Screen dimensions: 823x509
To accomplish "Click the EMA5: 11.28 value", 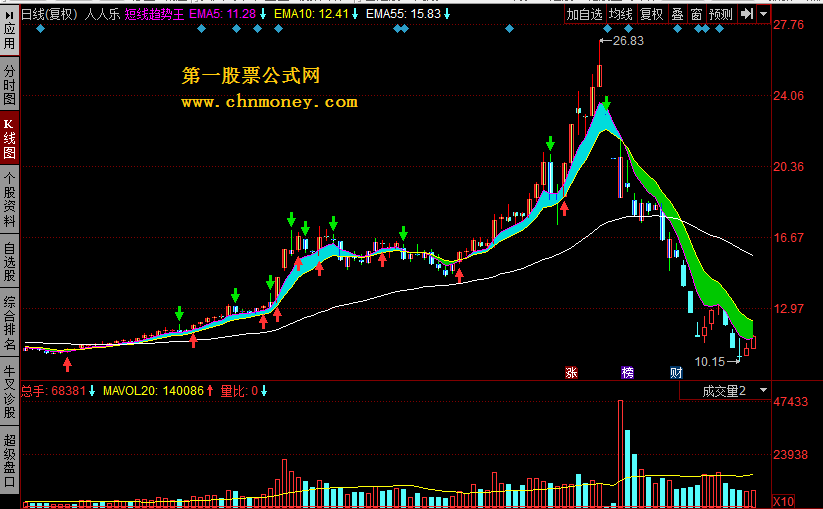I will [x=223, y=14].
